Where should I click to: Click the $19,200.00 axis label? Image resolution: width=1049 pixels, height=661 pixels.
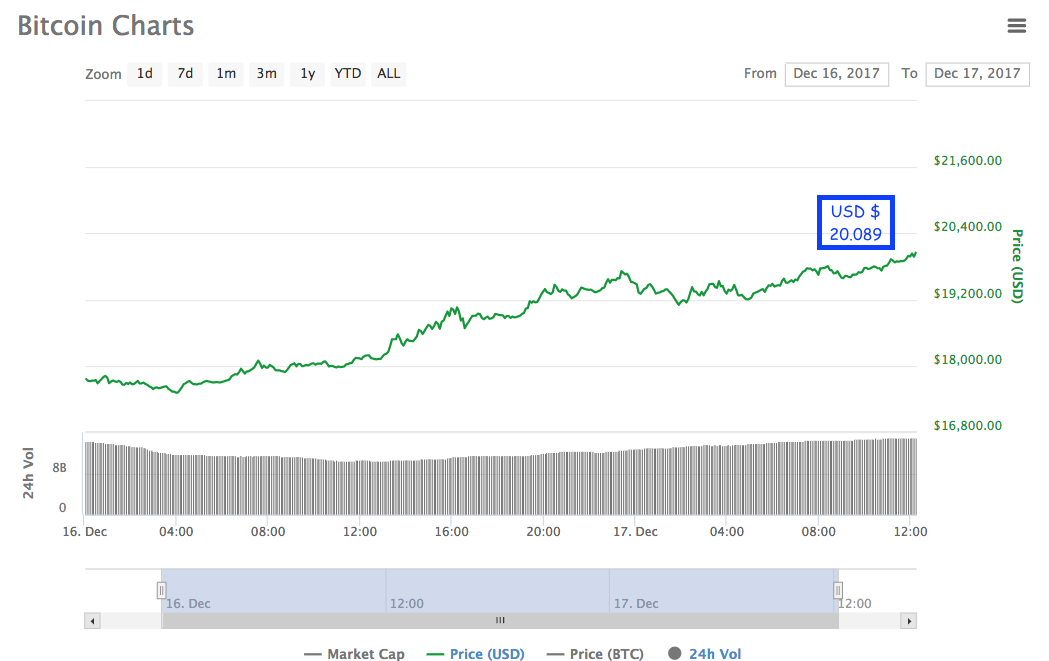tap(967, 294)
